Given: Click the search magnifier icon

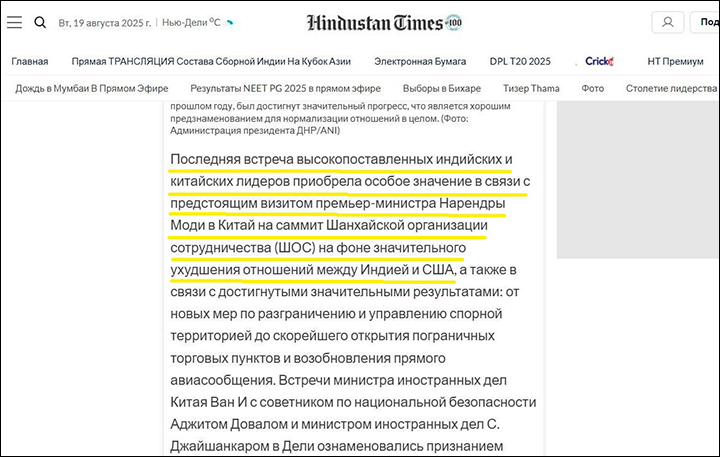Looking at the screenshot, I should [x=40, y=22].
